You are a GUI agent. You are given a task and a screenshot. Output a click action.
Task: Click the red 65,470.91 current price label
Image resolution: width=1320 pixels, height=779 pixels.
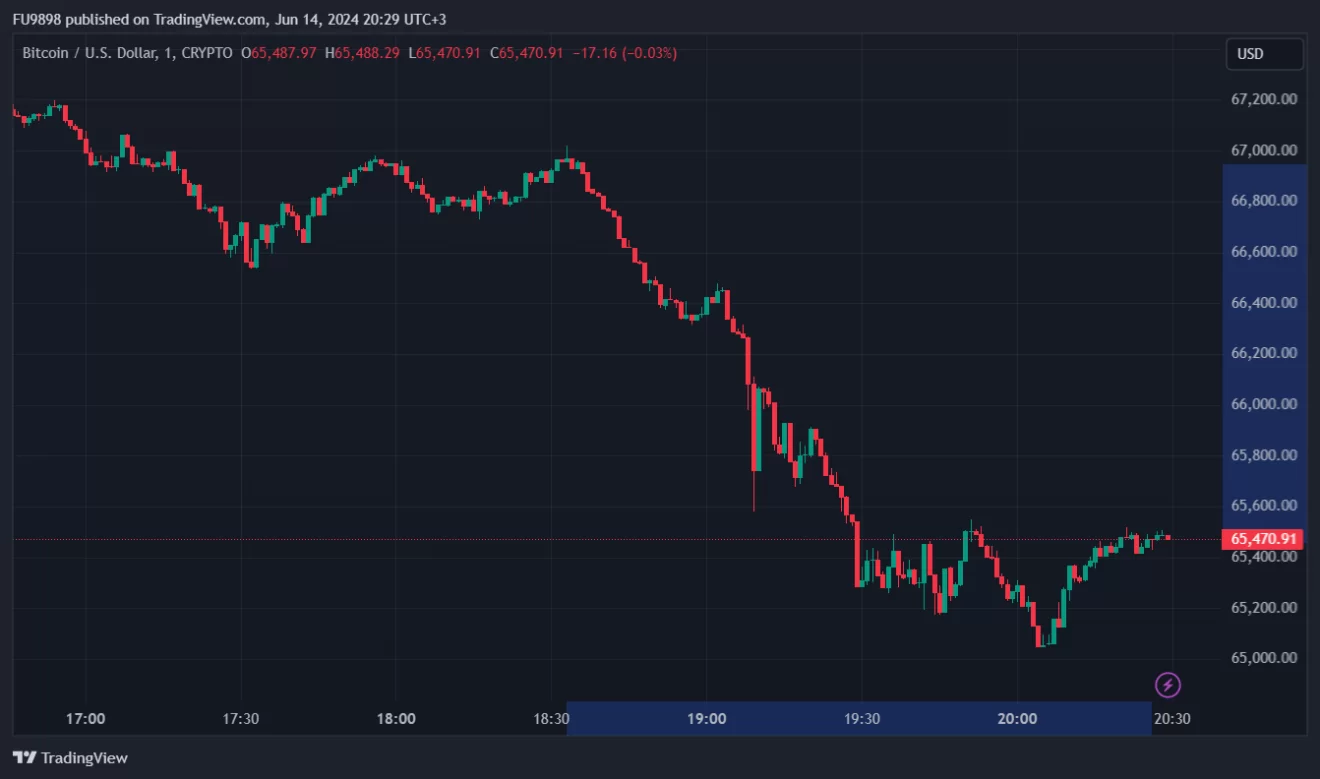(x=1264, y=539)
